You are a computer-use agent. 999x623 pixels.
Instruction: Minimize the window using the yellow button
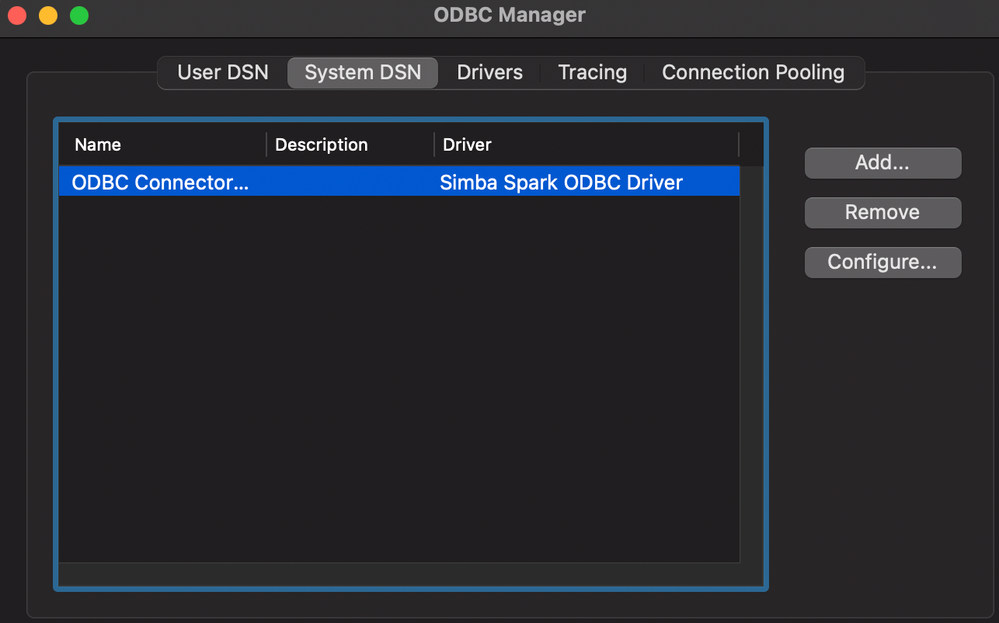pyautogui.click(x=48, y=16)
